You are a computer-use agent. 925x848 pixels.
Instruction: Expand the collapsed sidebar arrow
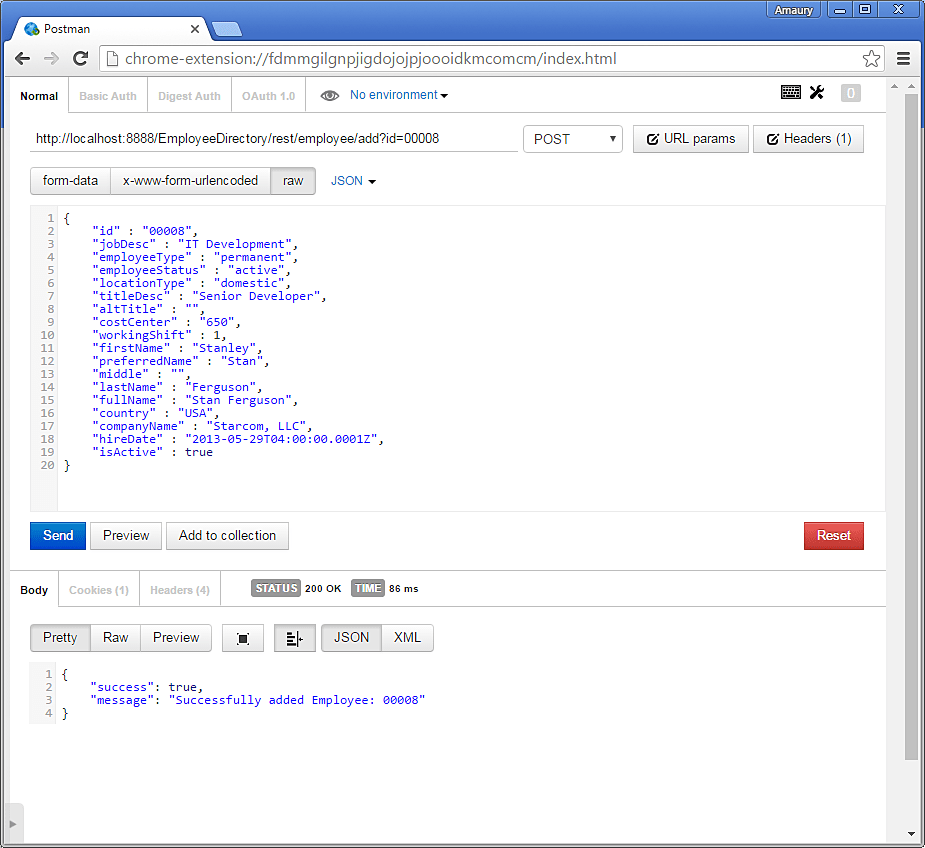pos(13,824)
